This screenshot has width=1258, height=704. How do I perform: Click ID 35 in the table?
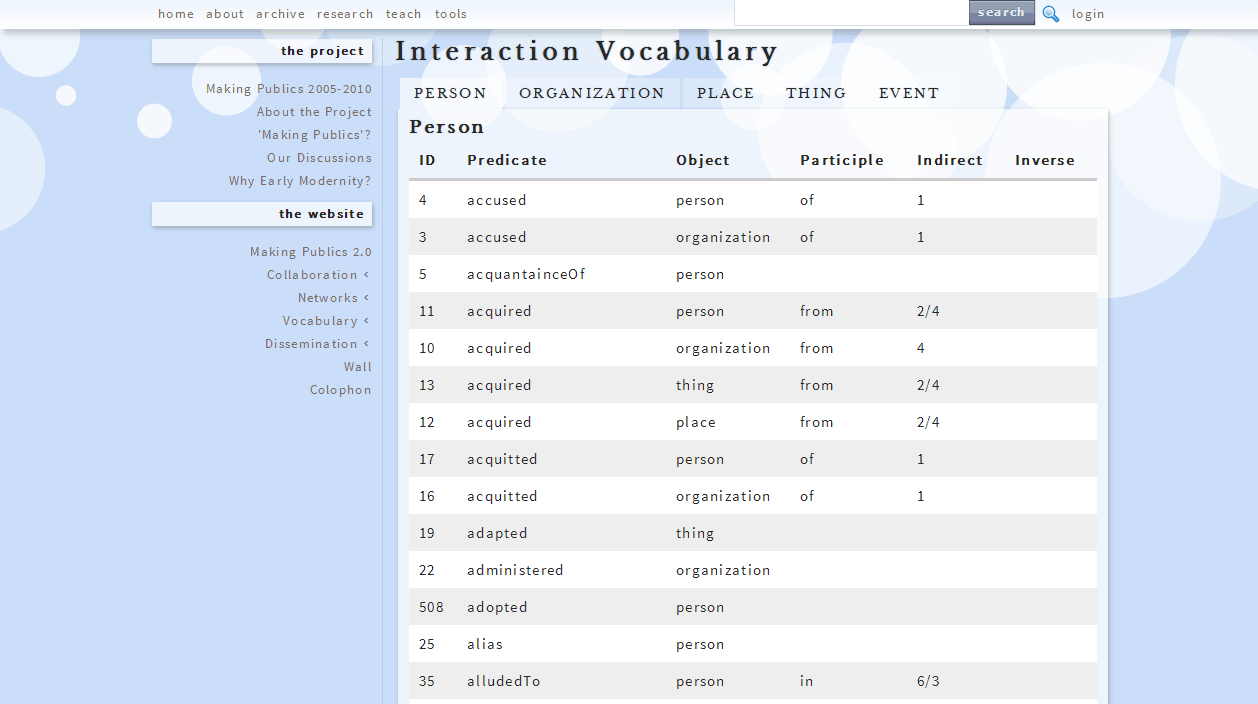[427, 681]
